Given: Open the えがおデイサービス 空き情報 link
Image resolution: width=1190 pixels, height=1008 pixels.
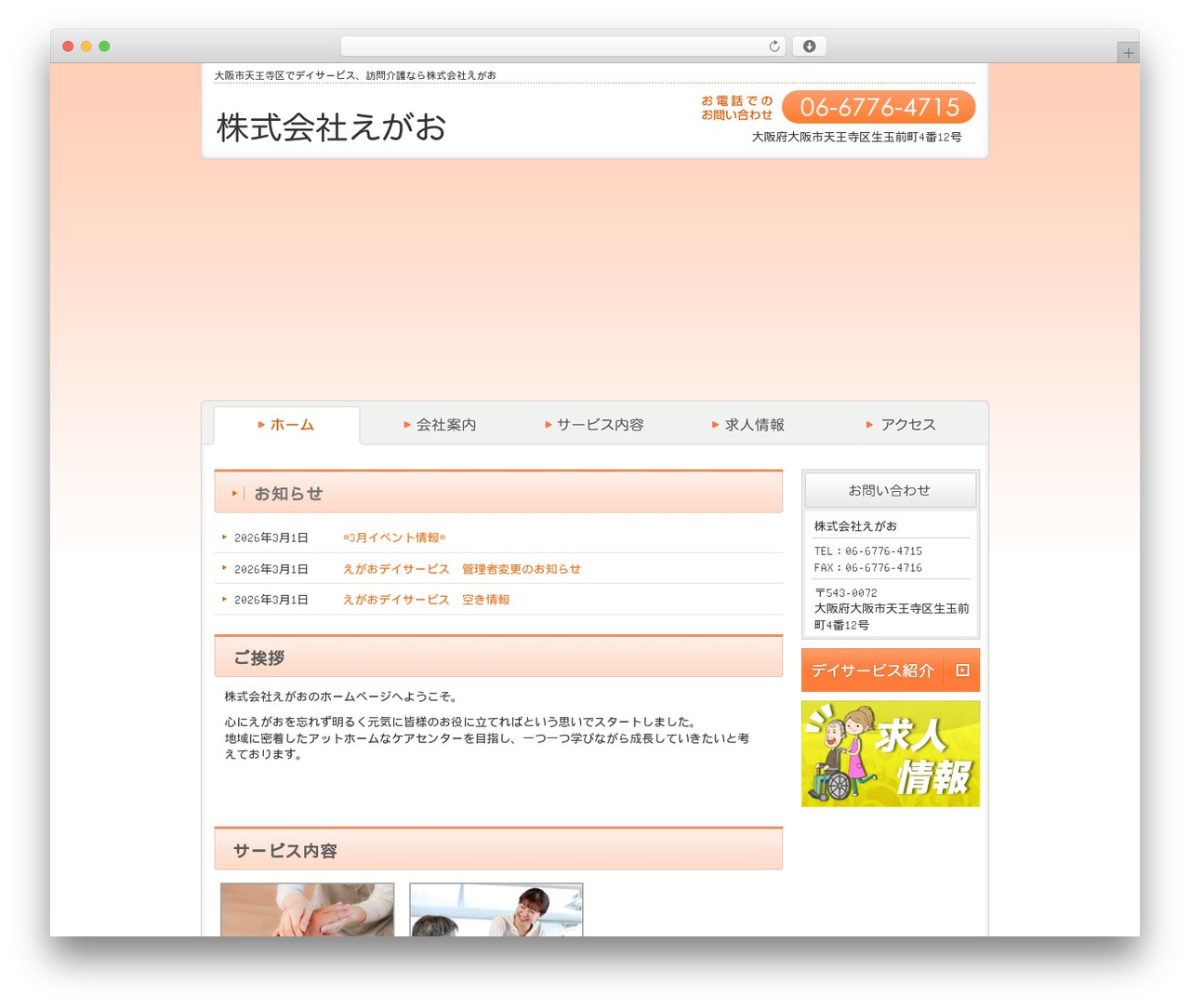Looking at the screenshot, I should [426, 600].
